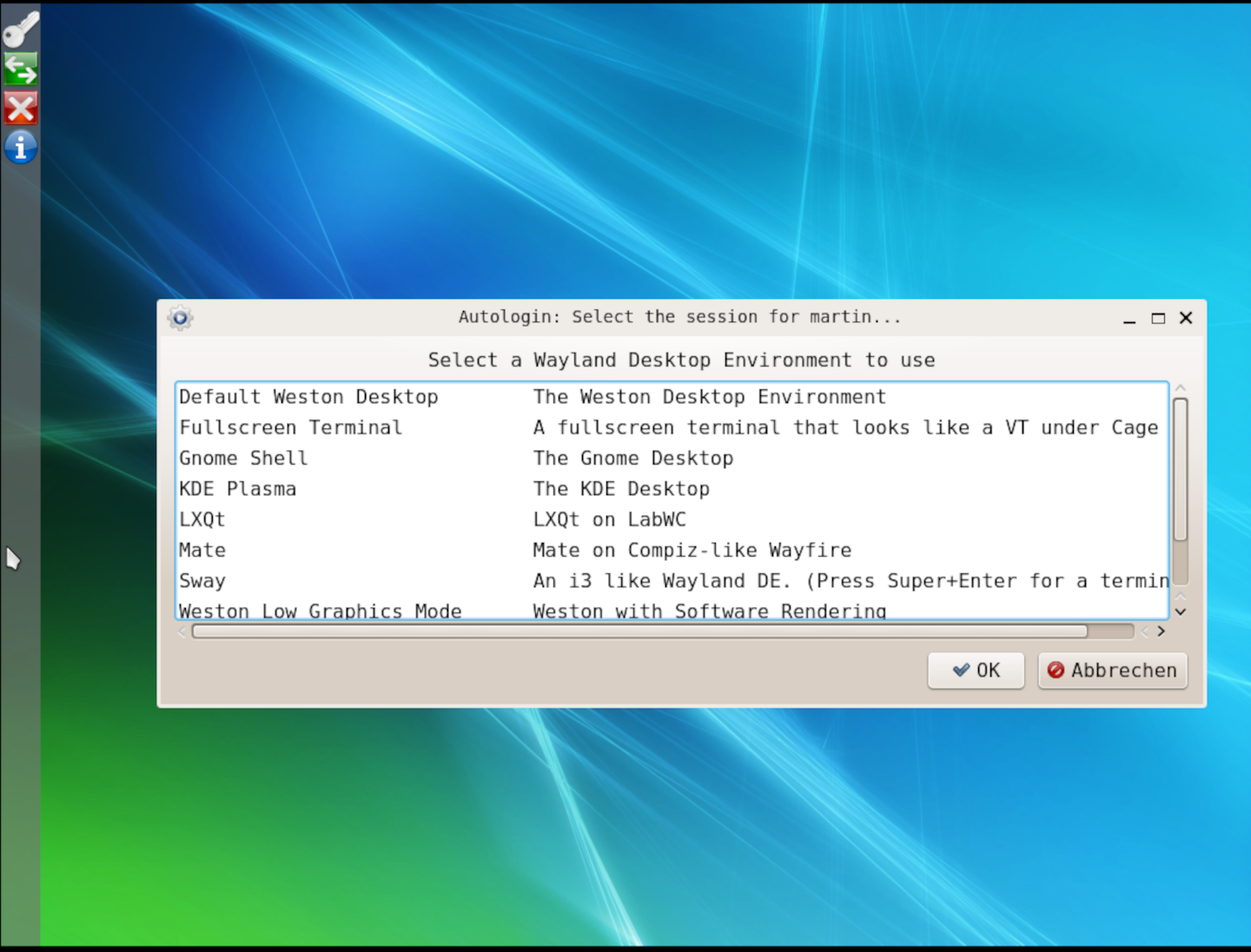Screen dimensions: 1251x952
Task: Click the green switch-arrows icon
Action: (20, 69)
